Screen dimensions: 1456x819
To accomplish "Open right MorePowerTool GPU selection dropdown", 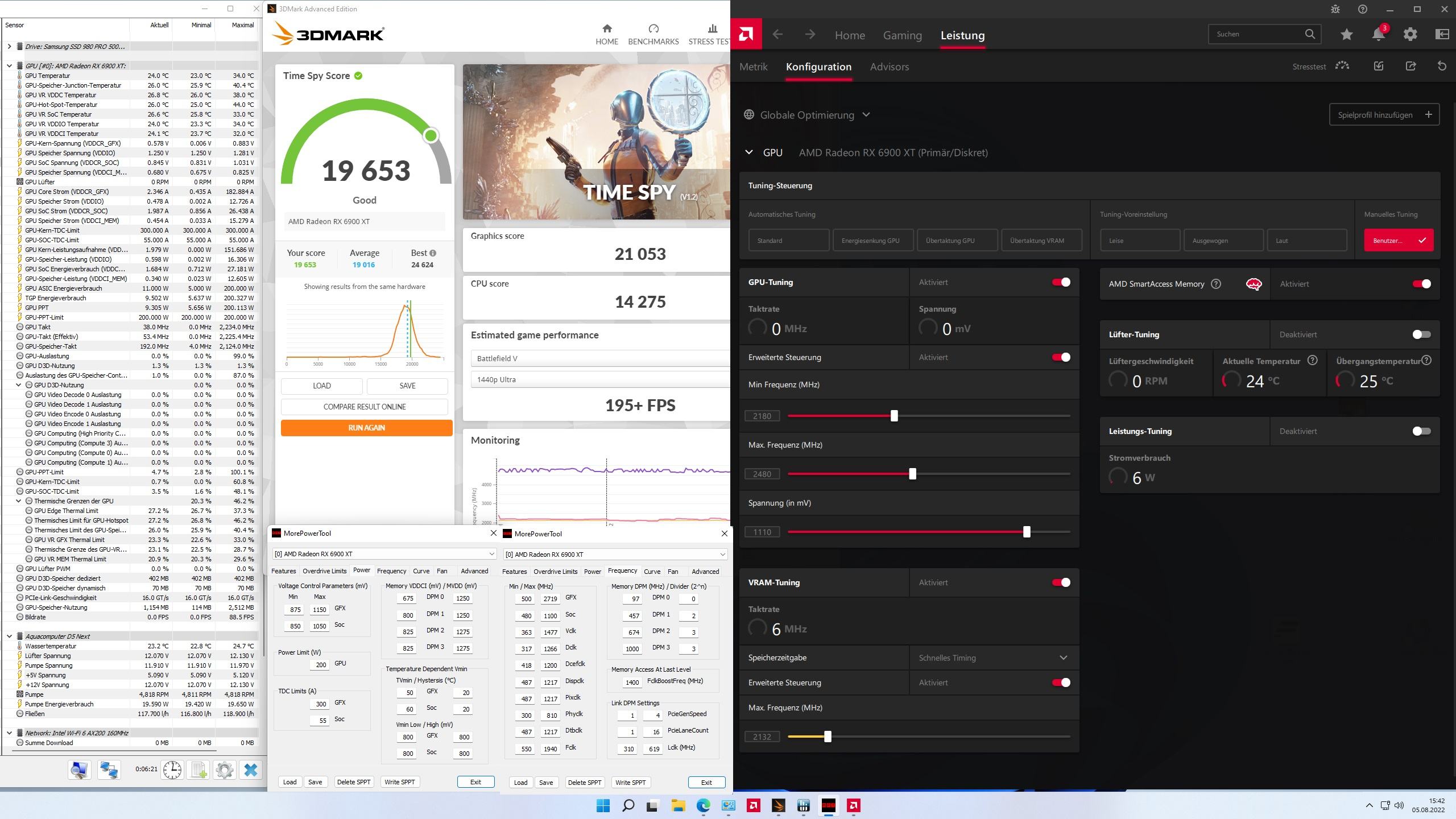I will (x=615, y=555).
